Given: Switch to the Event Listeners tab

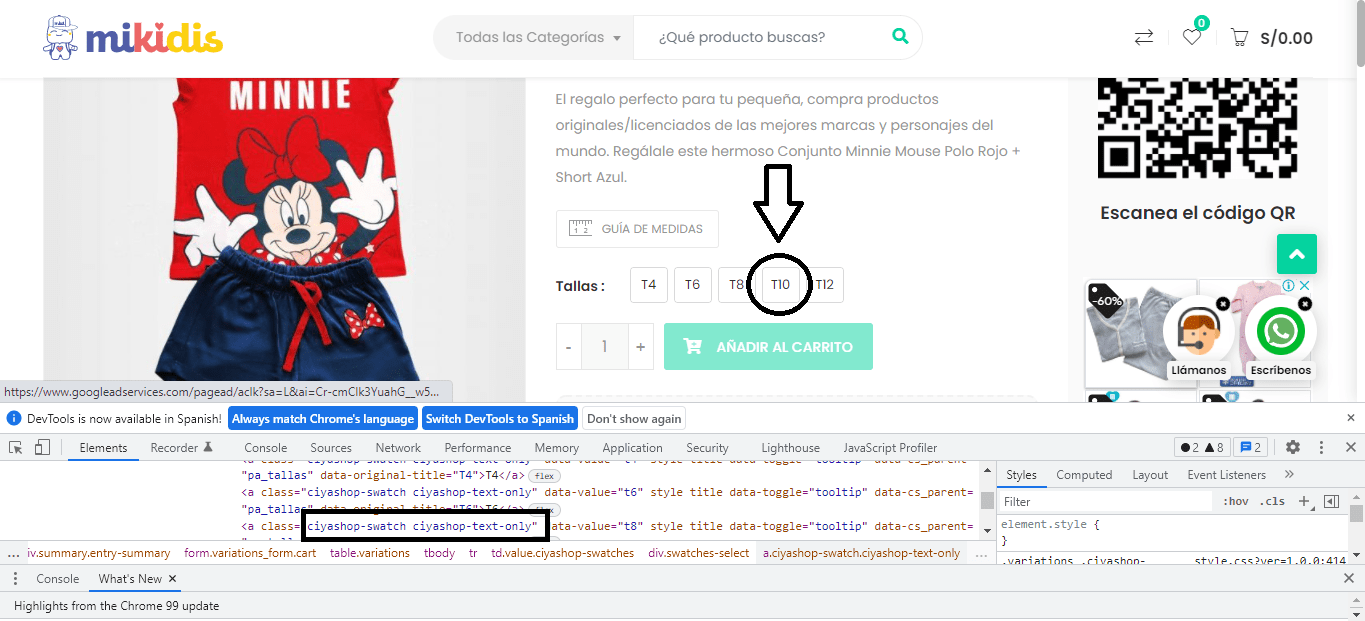Looking at the screenshot, I should [1227, 475].
